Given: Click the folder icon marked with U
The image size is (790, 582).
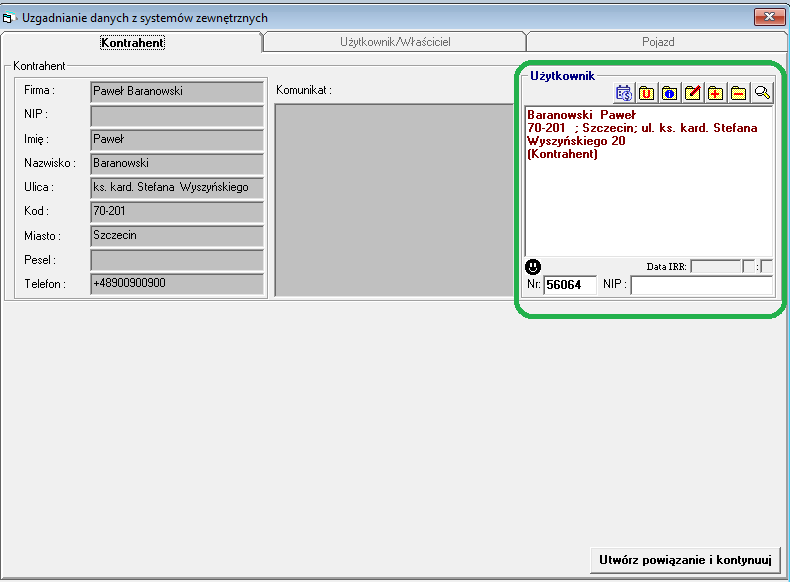Looking at the screenshot, I should [x=647, y=93].
